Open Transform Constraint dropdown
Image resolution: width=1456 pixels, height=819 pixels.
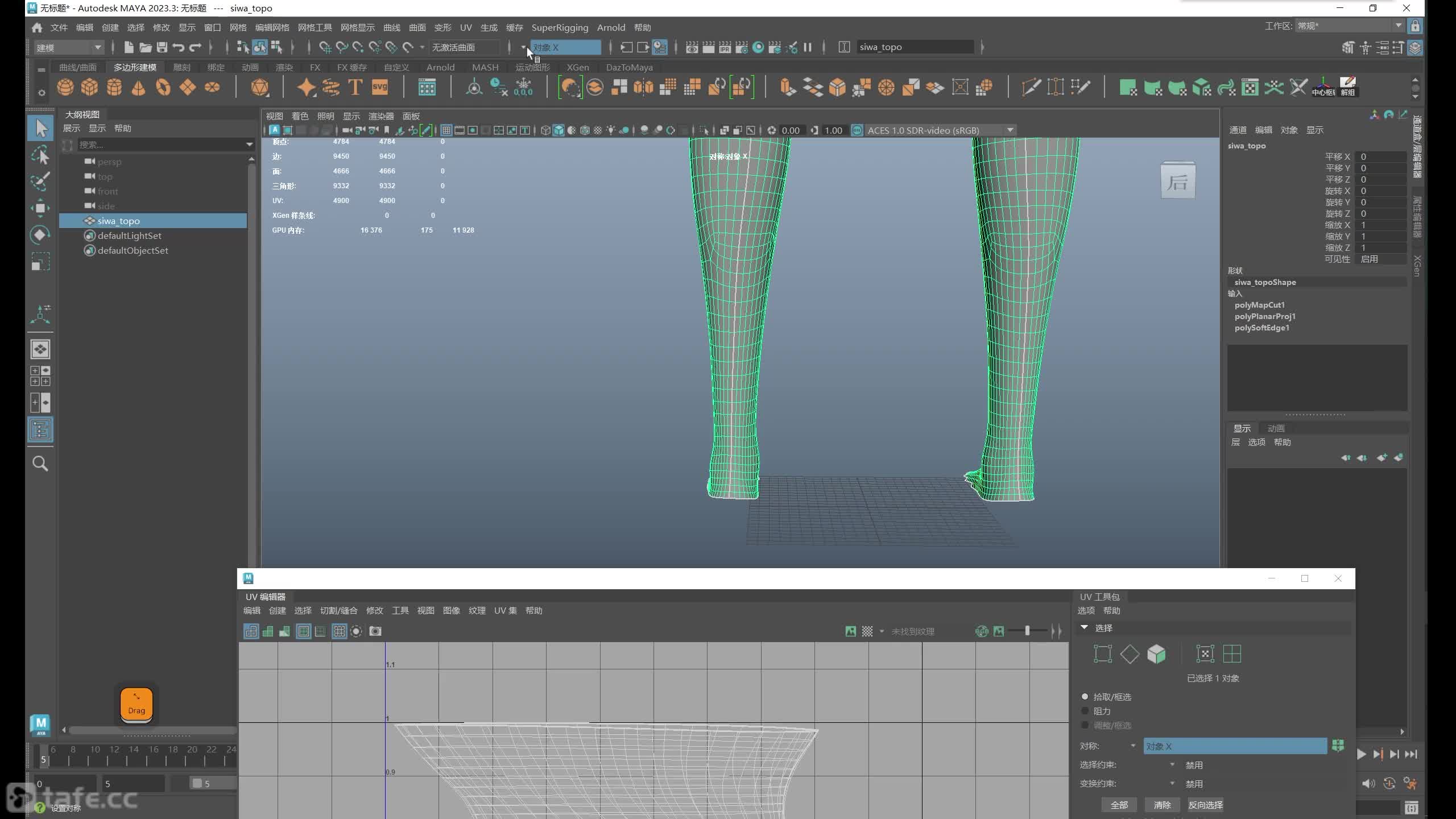[1172, 784]
